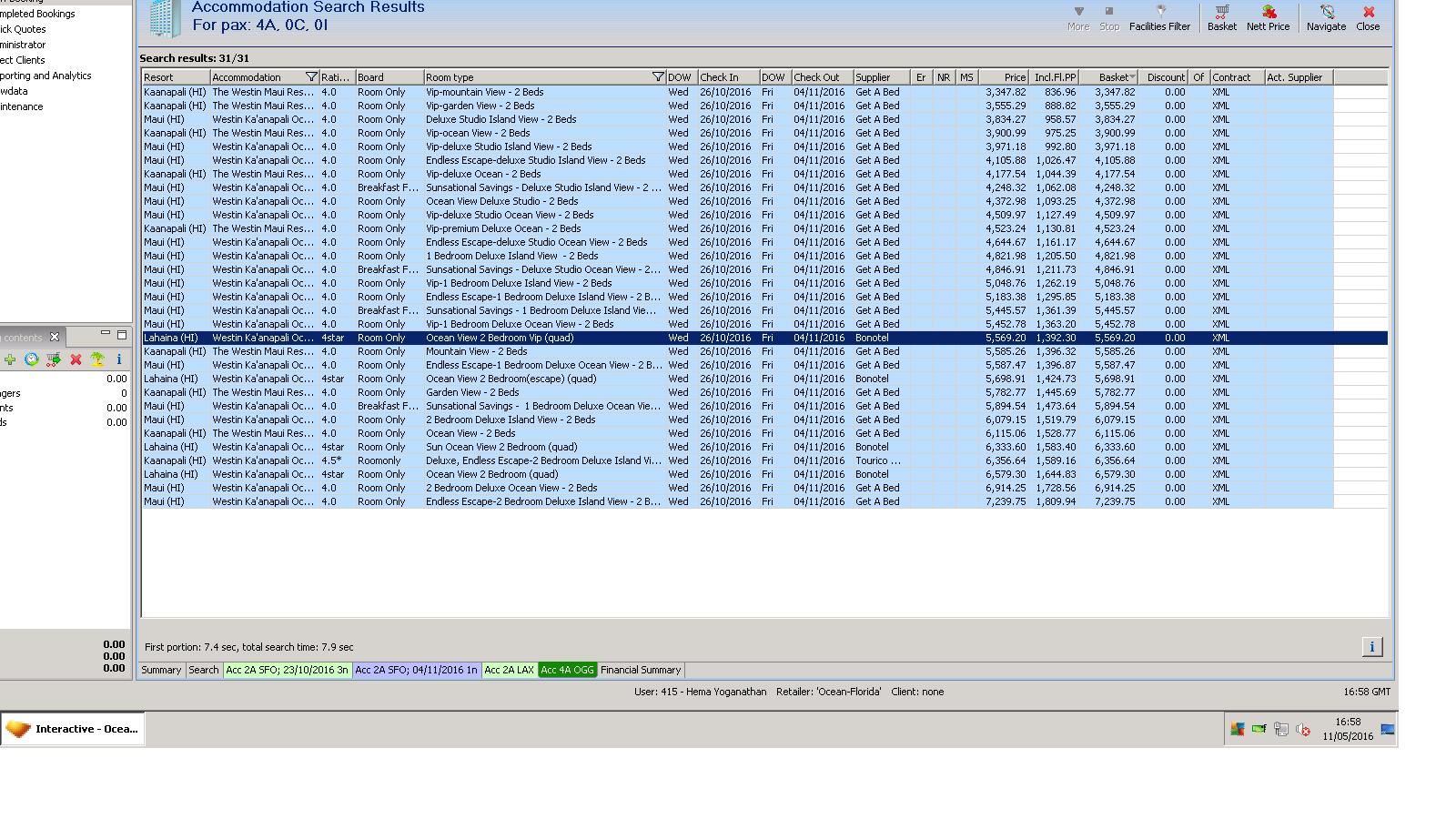This screenshot has height=819, width=1456.
Task: Open the Acc 2A SFO 23/10/2016 3n tab
Action: point(287,670)
